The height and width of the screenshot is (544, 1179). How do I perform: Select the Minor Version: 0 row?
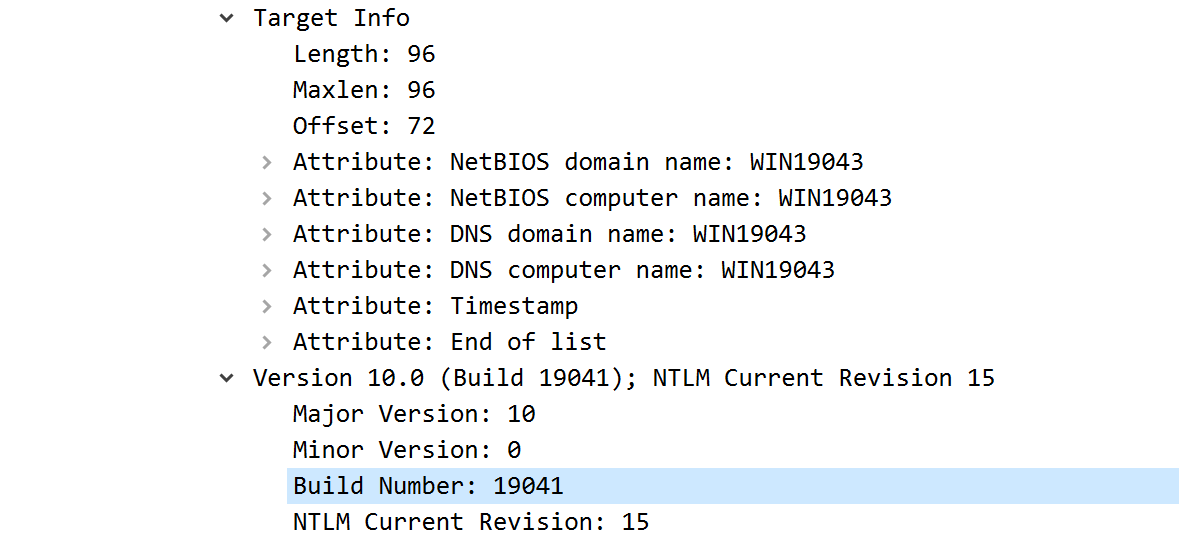click(x=406, y=450)
